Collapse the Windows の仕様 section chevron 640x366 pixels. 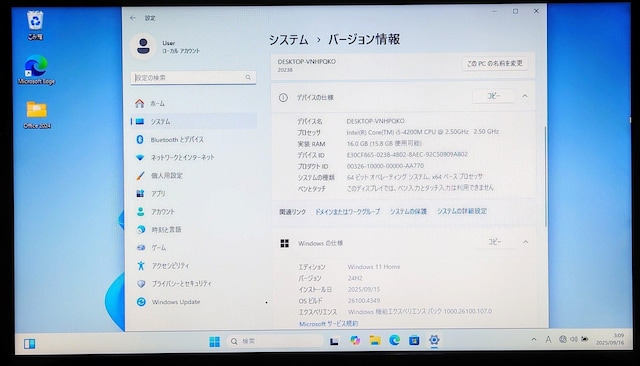pyautogui.click(x=526, y=242)
